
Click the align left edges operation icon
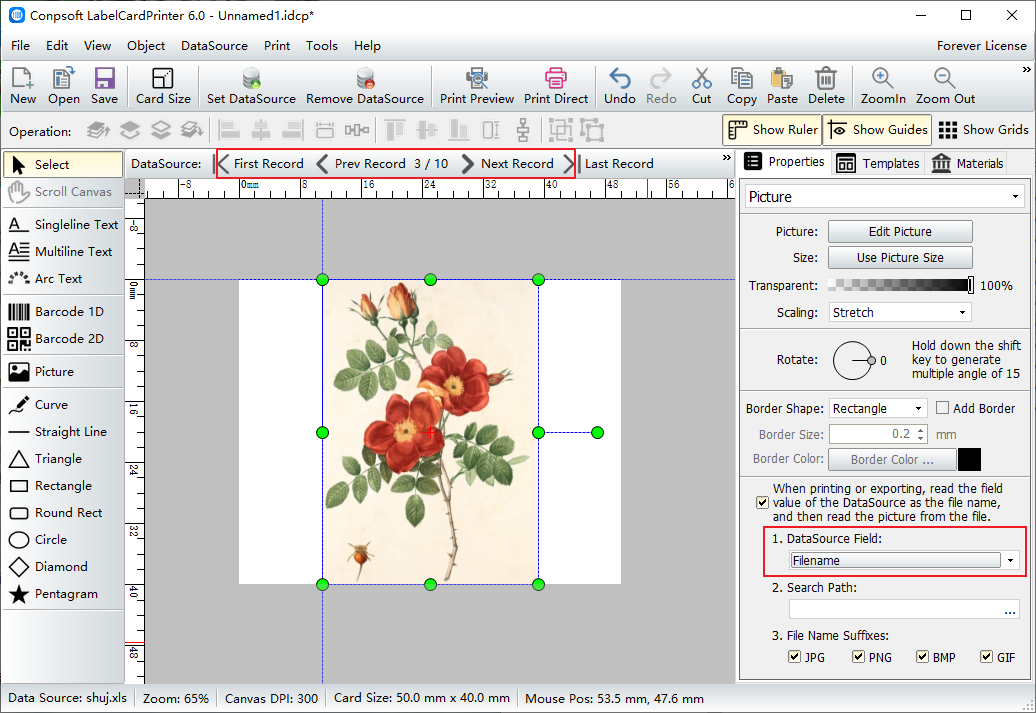tap(229, 130)
